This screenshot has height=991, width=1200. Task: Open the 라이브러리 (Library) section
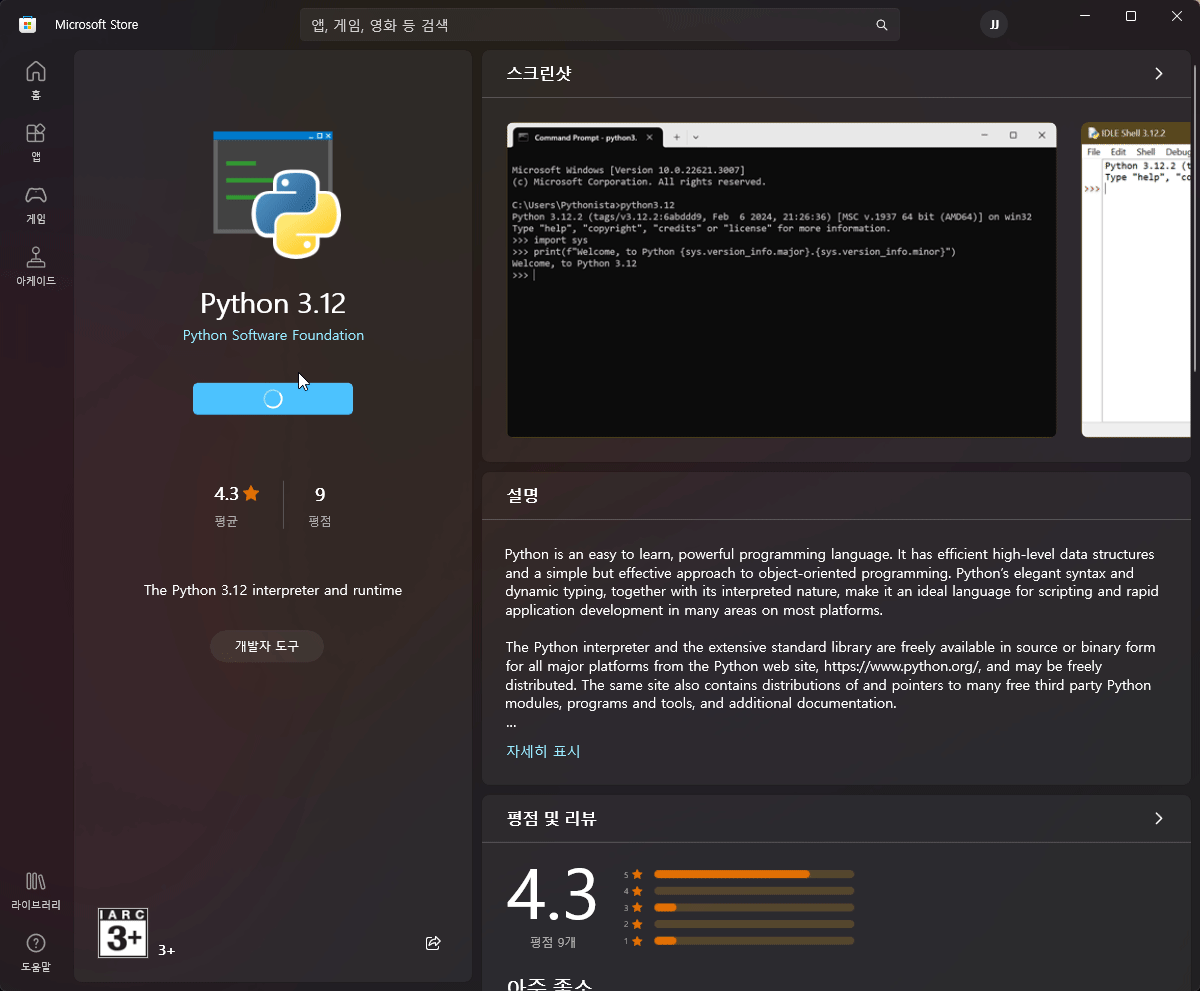[x=36, y=890]
